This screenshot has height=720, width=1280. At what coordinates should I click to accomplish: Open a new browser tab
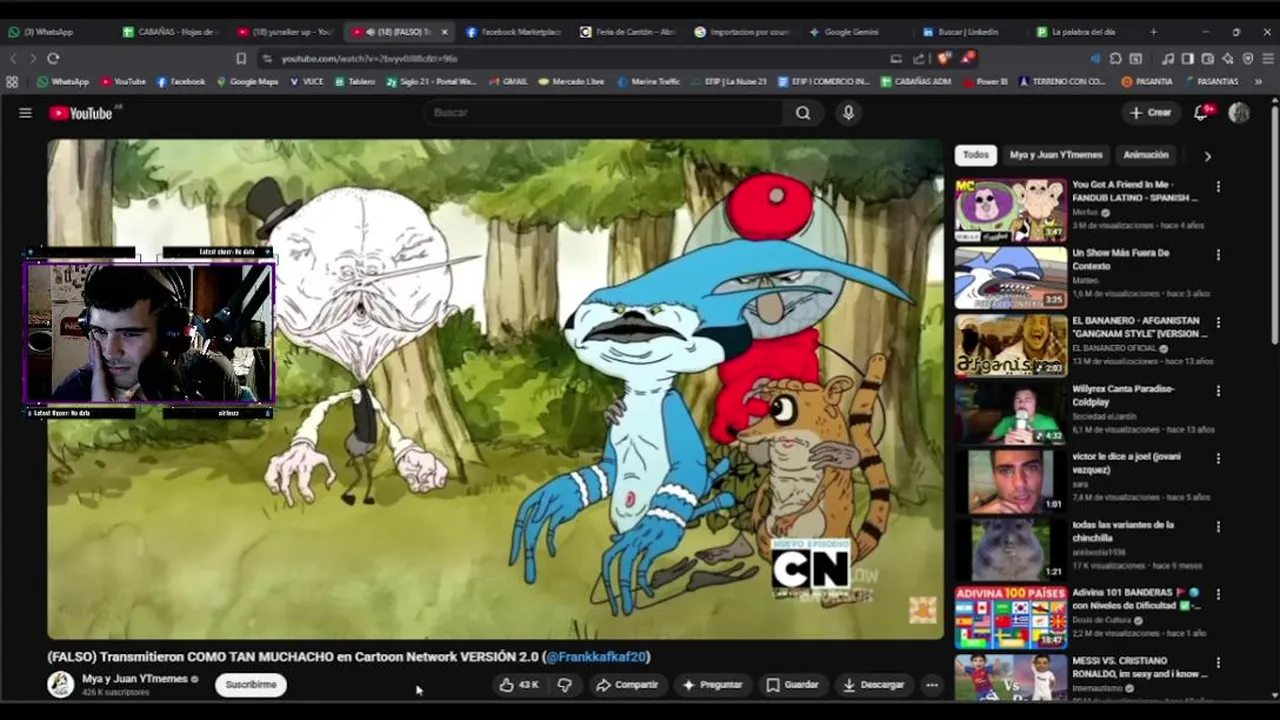(1153, 32)
